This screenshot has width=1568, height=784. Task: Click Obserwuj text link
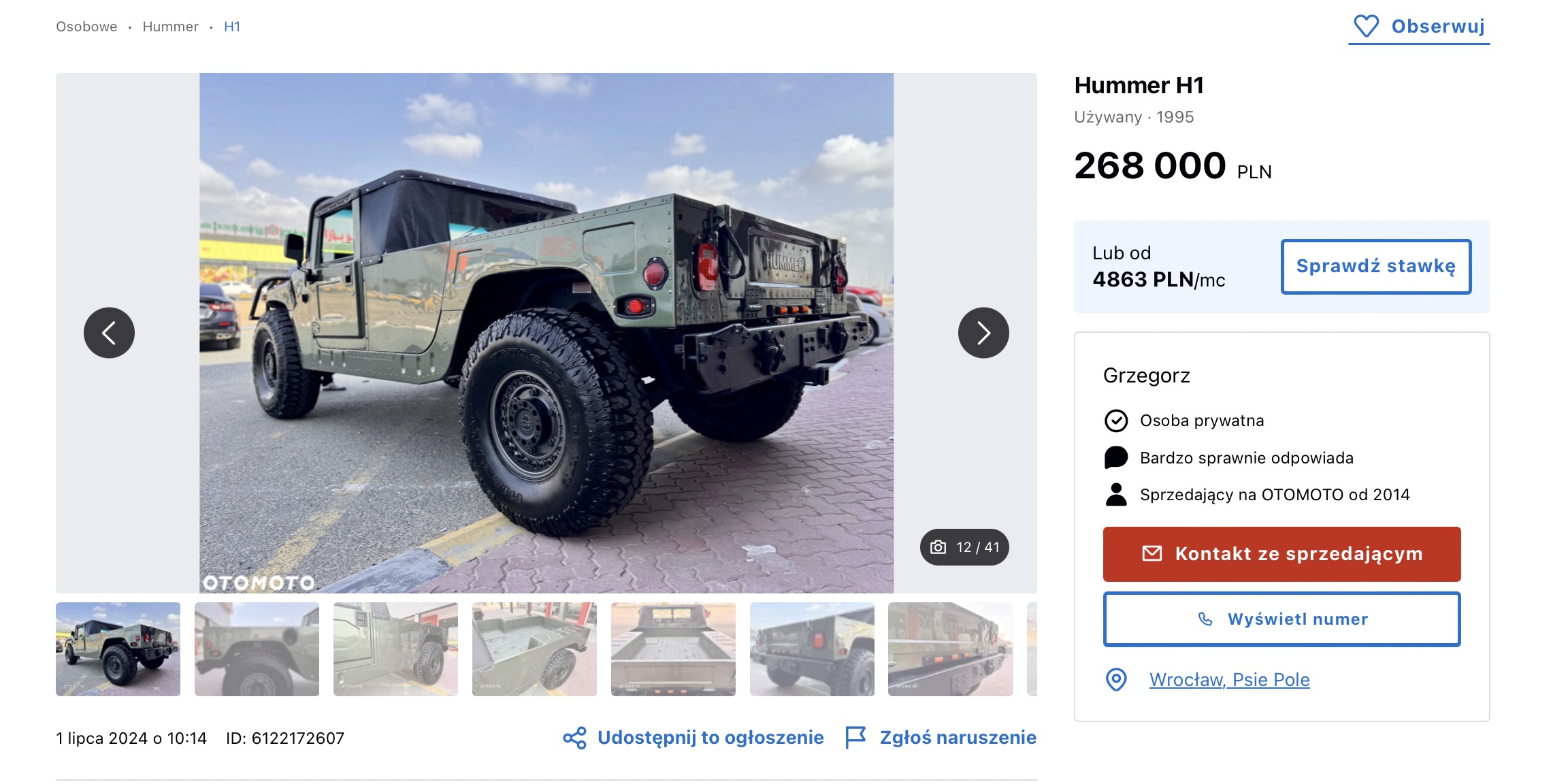1438,27
